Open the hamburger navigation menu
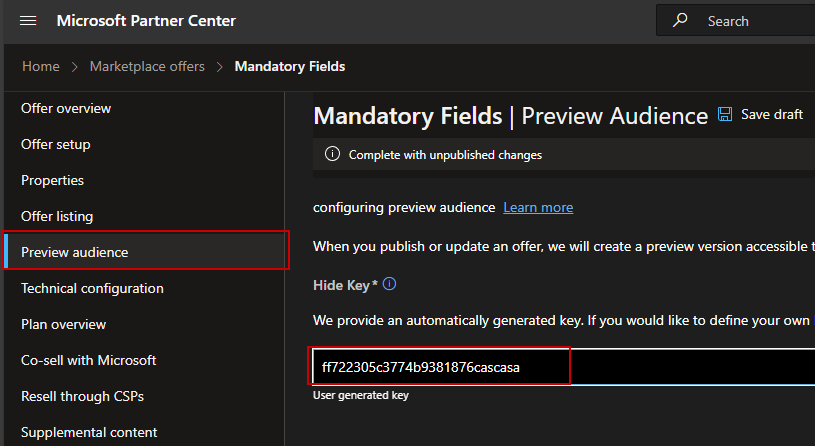This screenshot has width=815, height=446. (28, 21)
